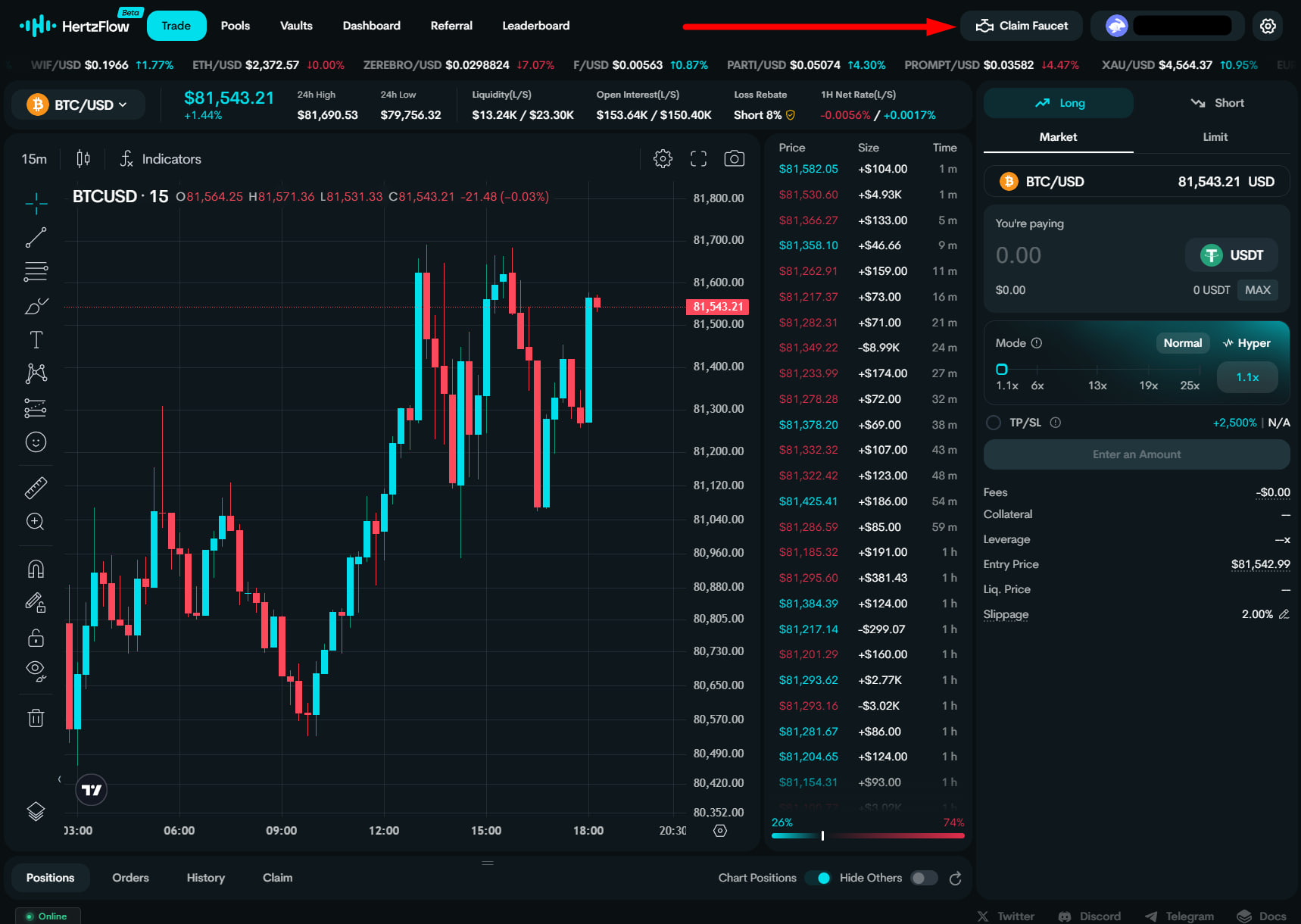Open the prediction and measurement tools
Viewport: 1301px width, 924px height.
36,408
